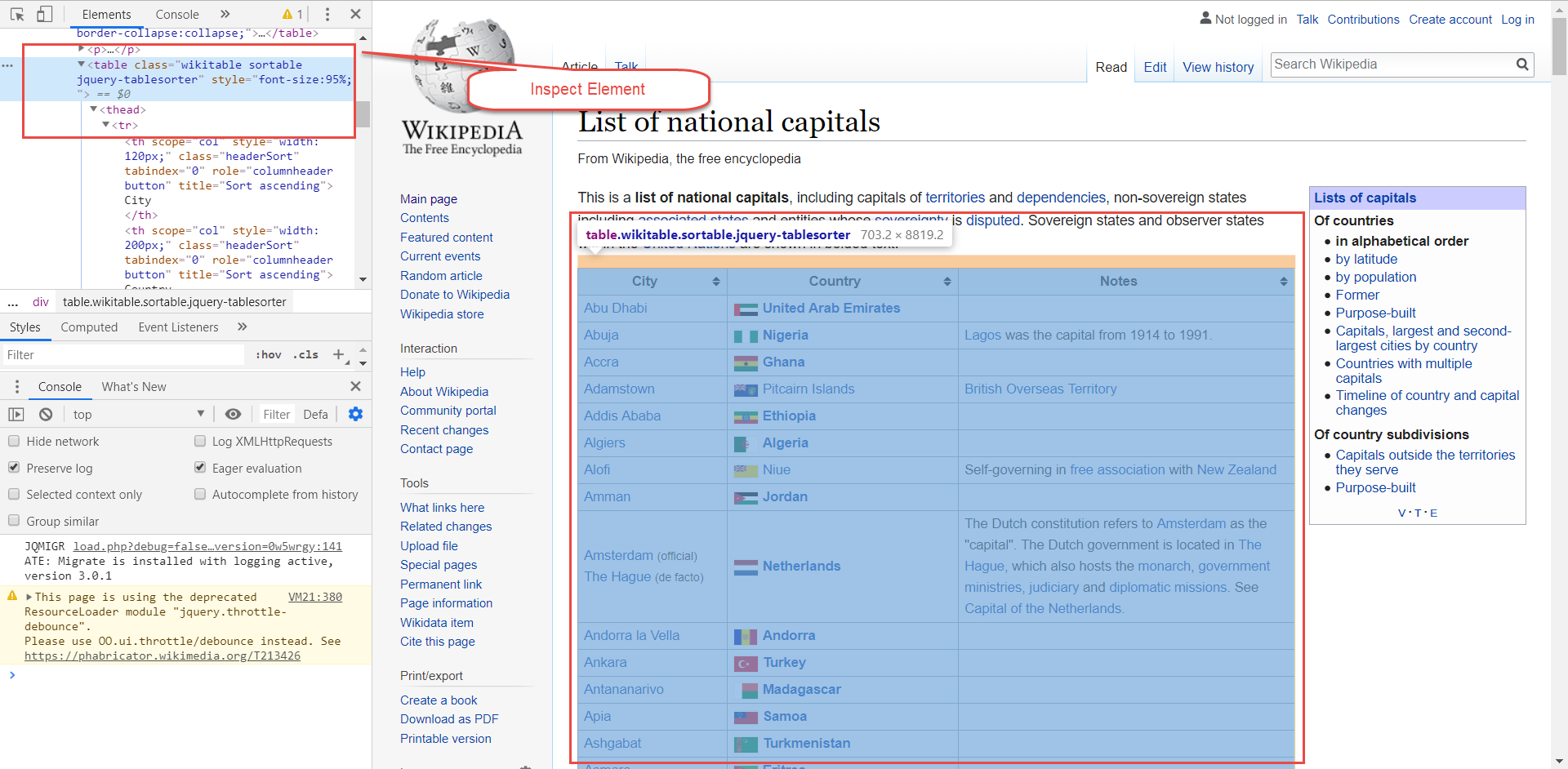Click the console Filter input field

click(276, 414)
